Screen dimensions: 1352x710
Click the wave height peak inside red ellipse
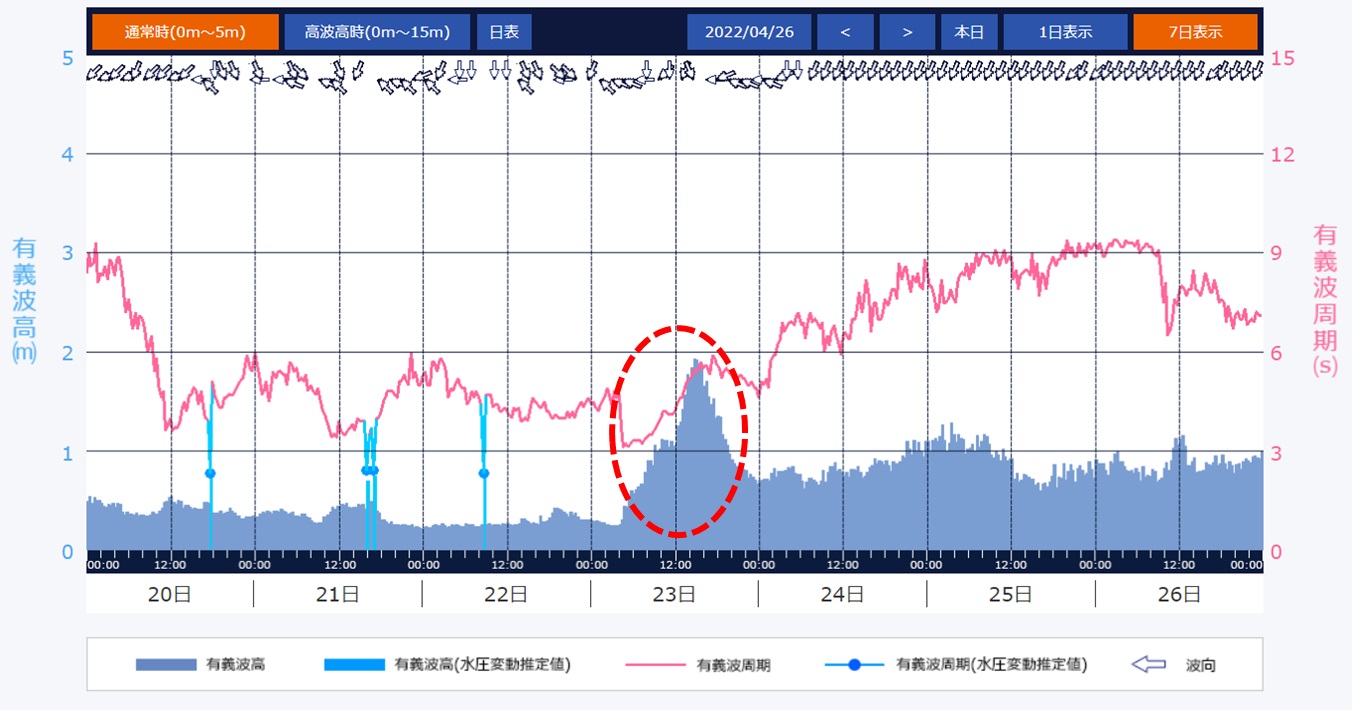[695, 362]
